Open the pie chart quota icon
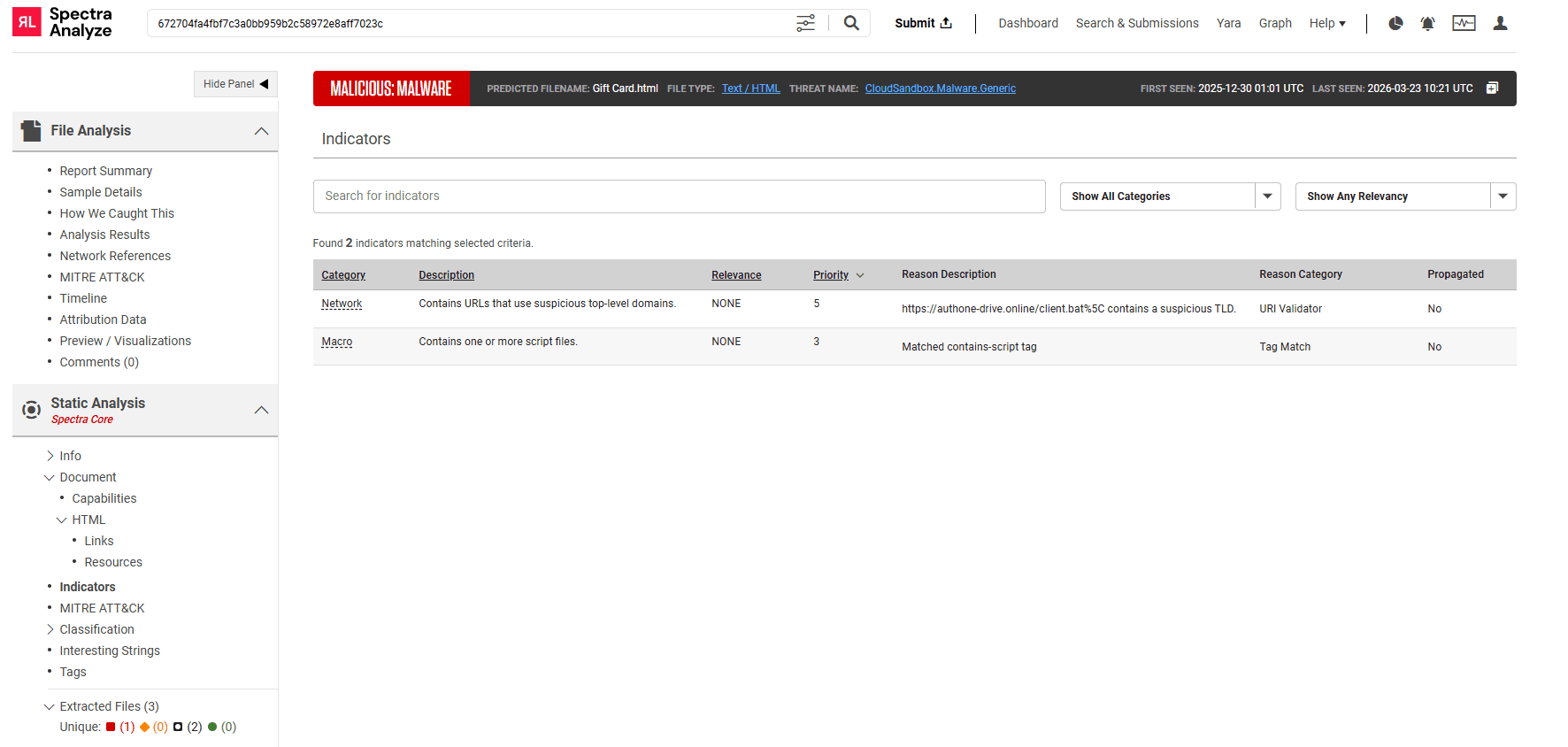Screen dimensions: 1568x747 pos(1395,24)
